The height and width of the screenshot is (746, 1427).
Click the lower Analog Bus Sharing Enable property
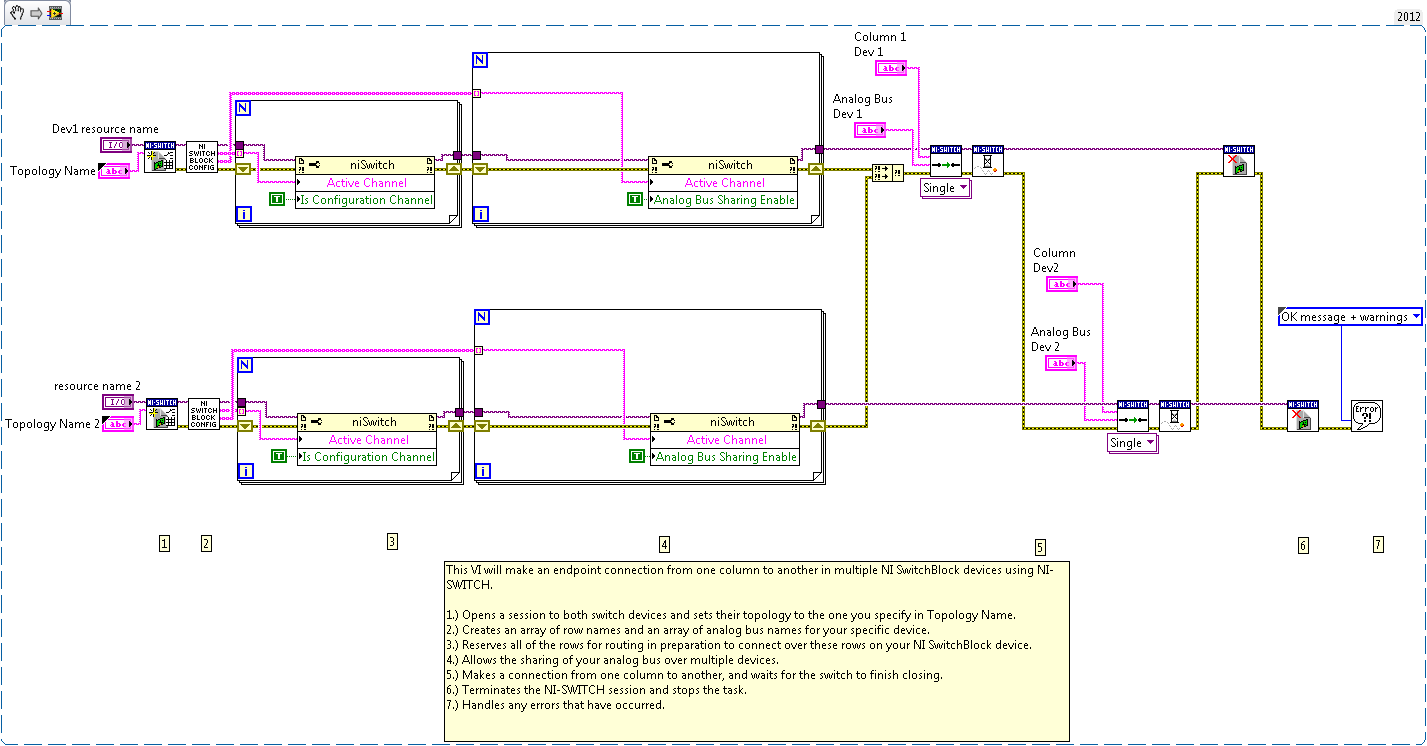click(x=725, y=457)
